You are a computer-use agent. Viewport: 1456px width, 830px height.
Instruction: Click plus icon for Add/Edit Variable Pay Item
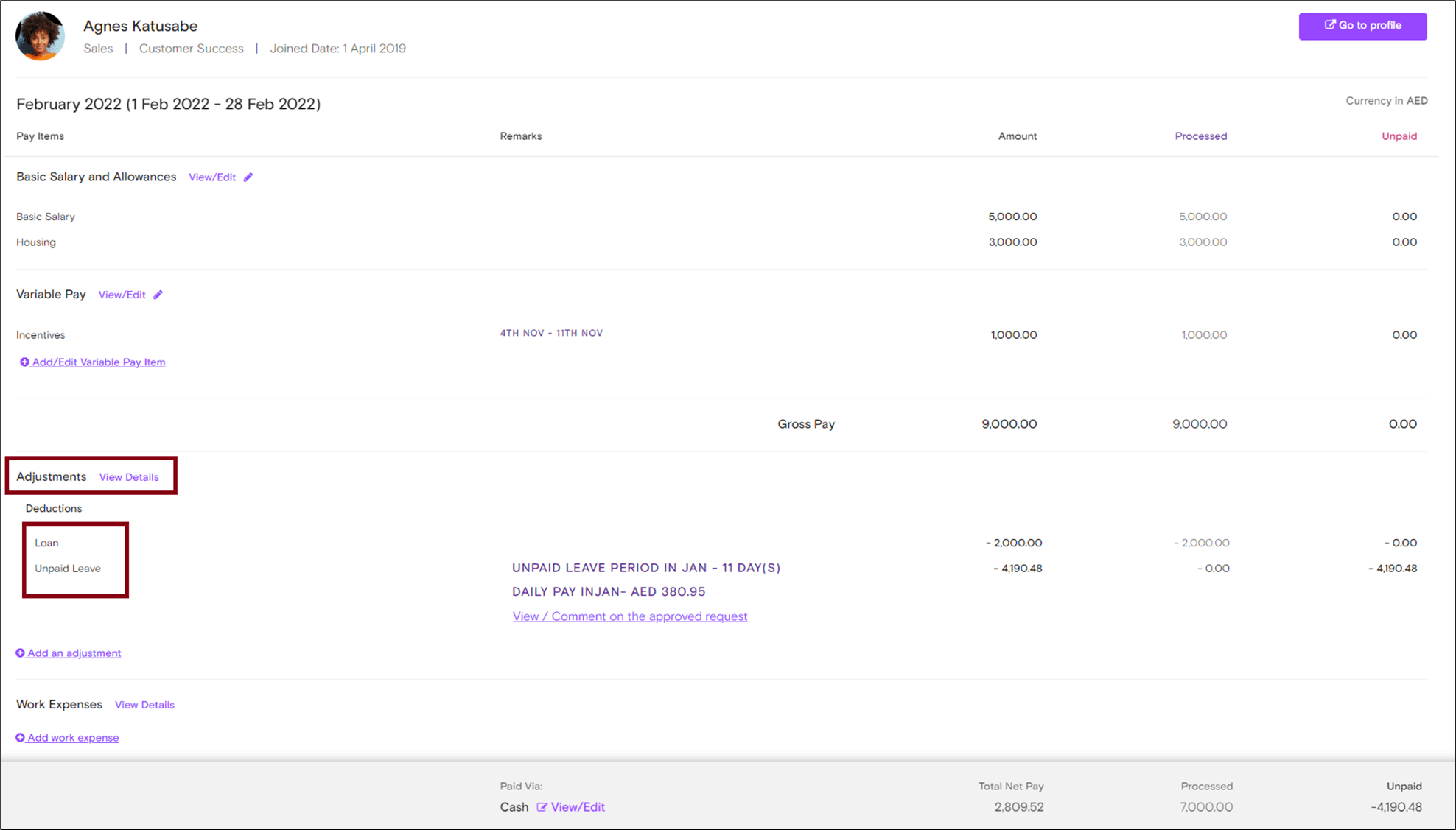24,362
